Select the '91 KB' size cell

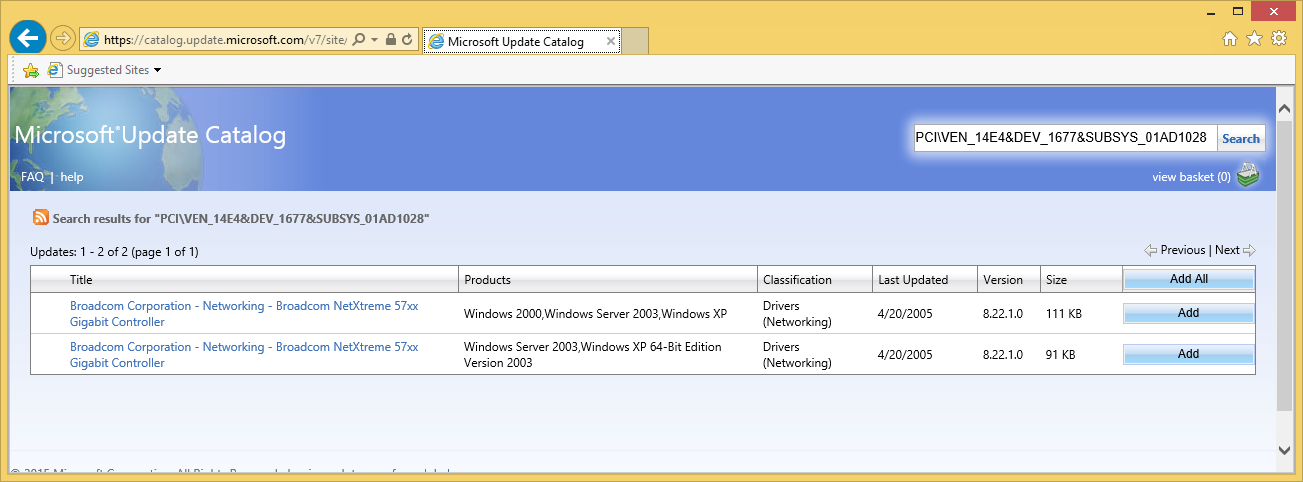pyautogui.click(x=1060, y=355)
